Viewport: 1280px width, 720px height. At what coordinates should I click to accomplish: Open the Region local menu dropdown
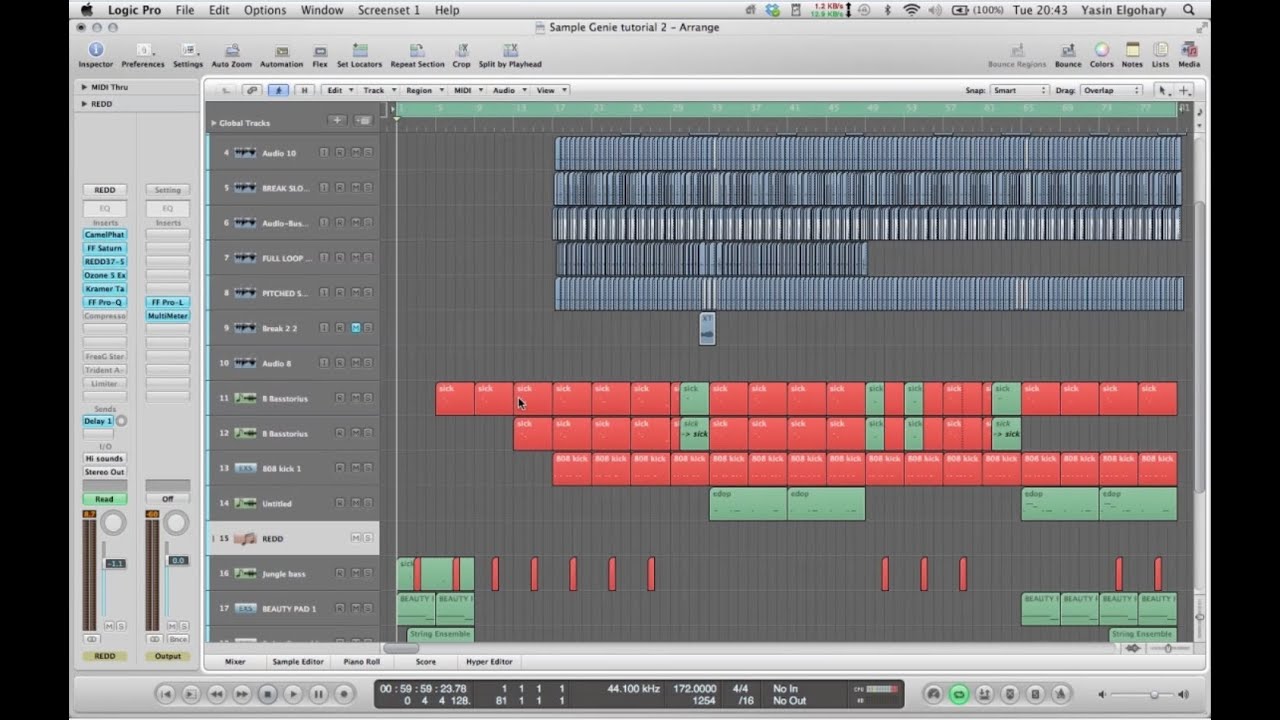(423, 90)
